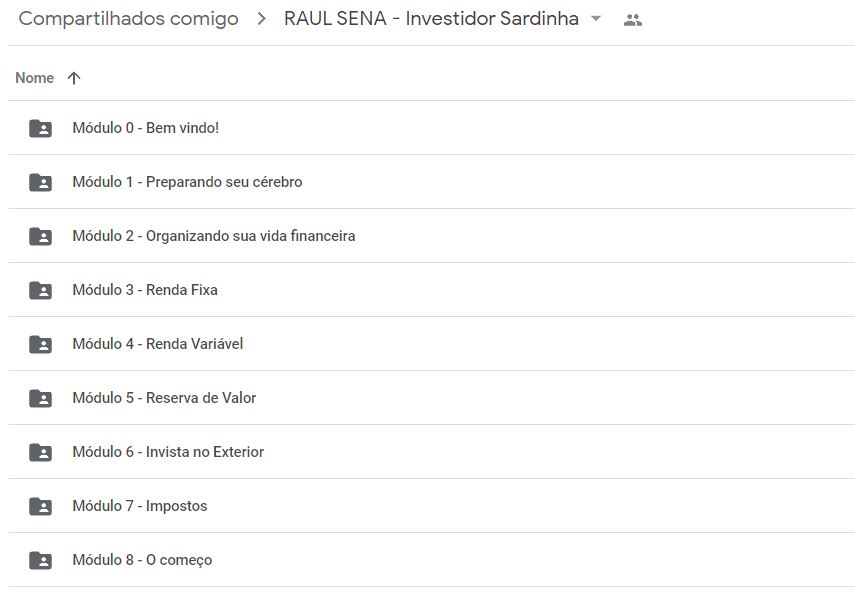Select the Módulo 7 - Impostos folder

[140, 506]
